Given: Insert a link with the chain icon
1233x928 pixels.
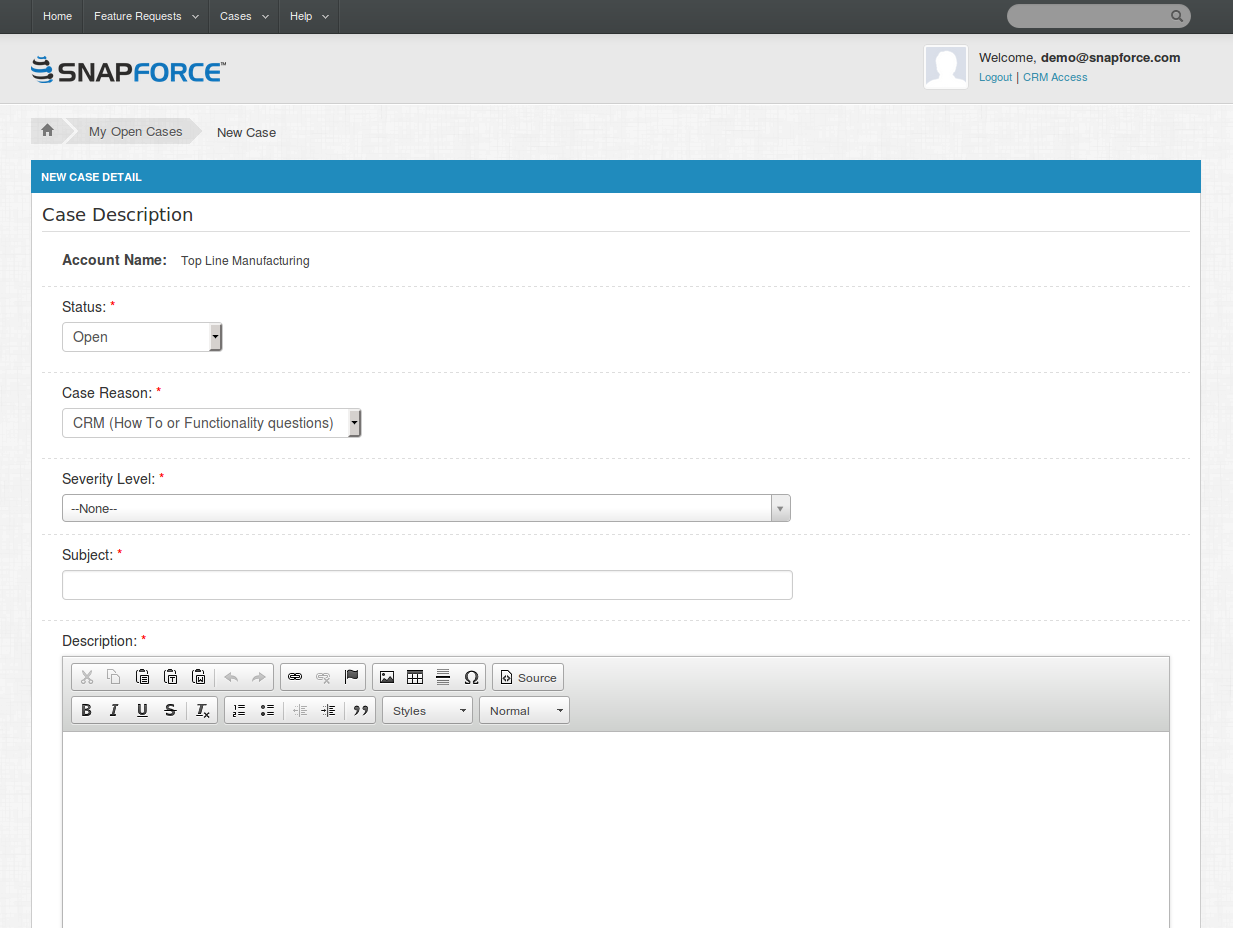Looking at the screenshot, I should (295, 678).
